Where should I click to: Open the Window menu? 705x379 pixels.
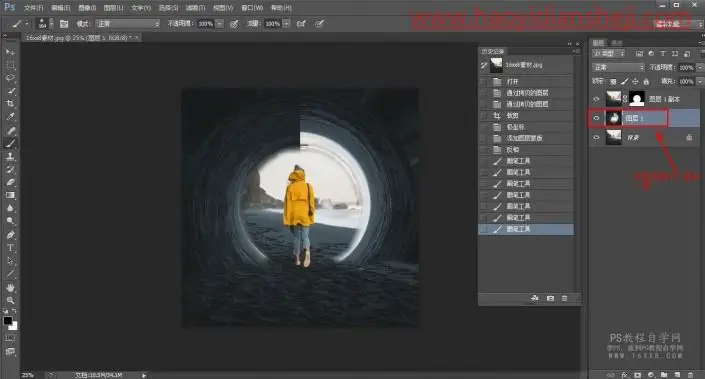point(252,8)
